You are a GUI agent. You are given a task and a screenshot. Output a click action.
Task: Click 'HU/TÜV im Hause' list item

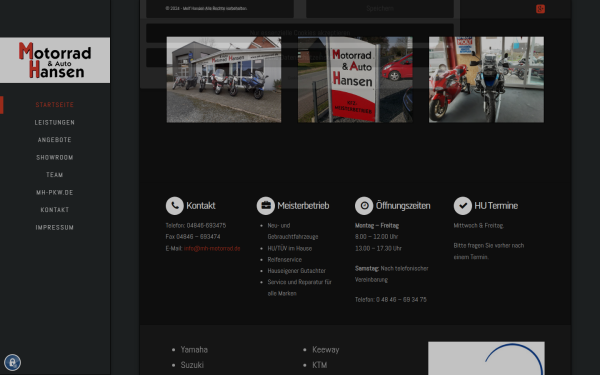coord(290,248)
